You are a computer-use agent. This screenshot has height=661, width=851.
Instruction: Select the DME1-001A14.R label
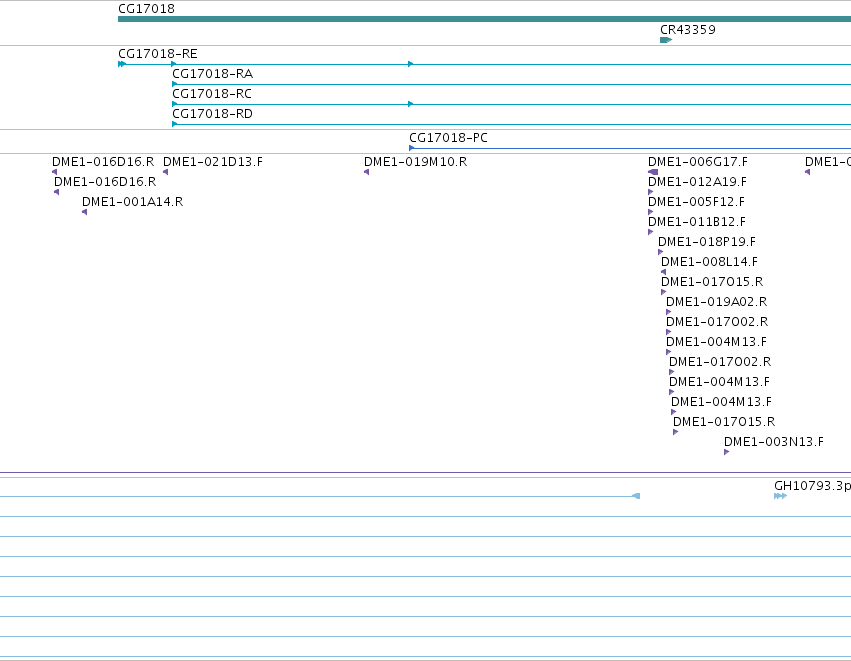tap(132, 202)
